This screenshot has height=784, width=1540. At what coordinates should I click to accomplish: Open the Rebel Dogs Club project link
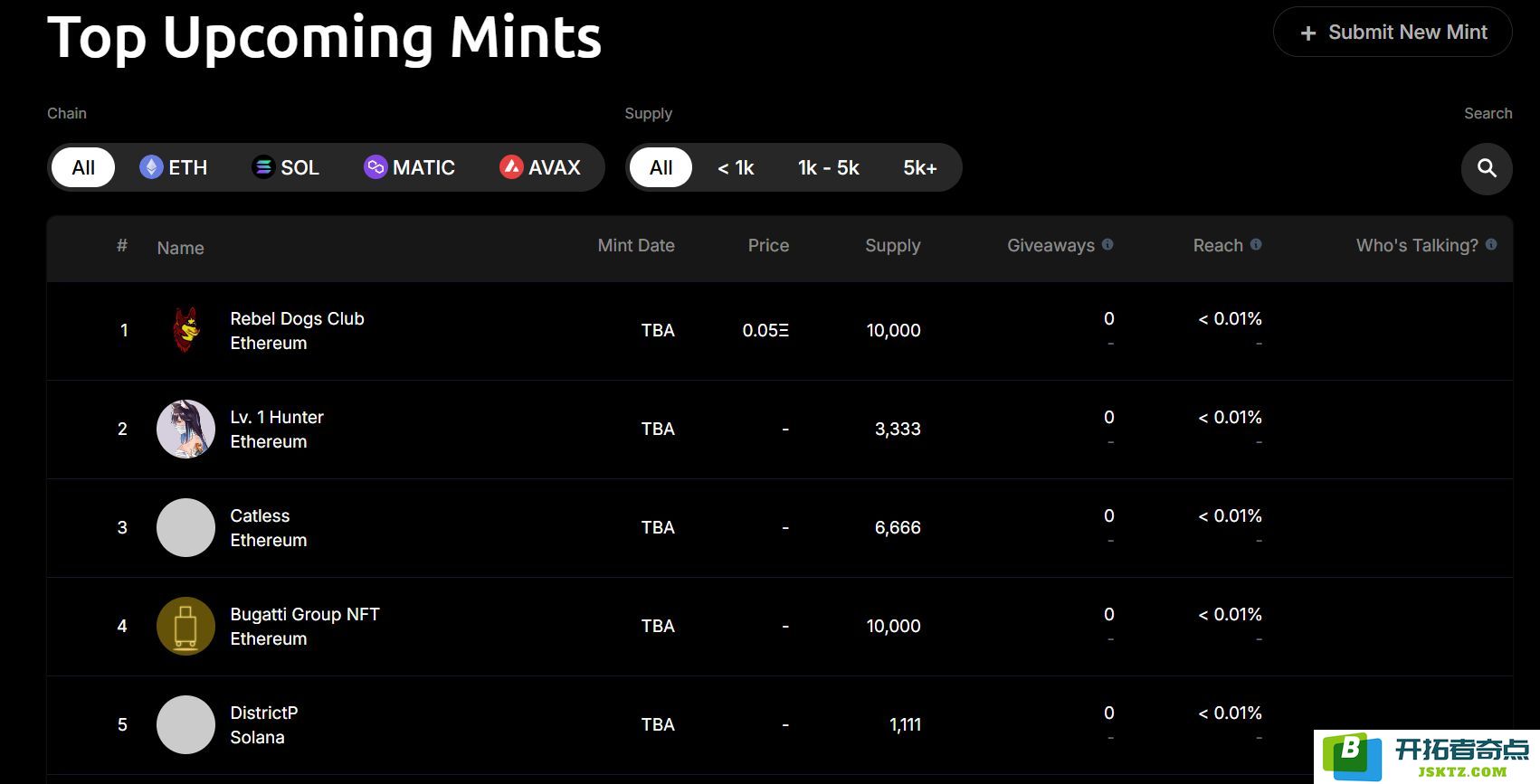pos(297,318)
